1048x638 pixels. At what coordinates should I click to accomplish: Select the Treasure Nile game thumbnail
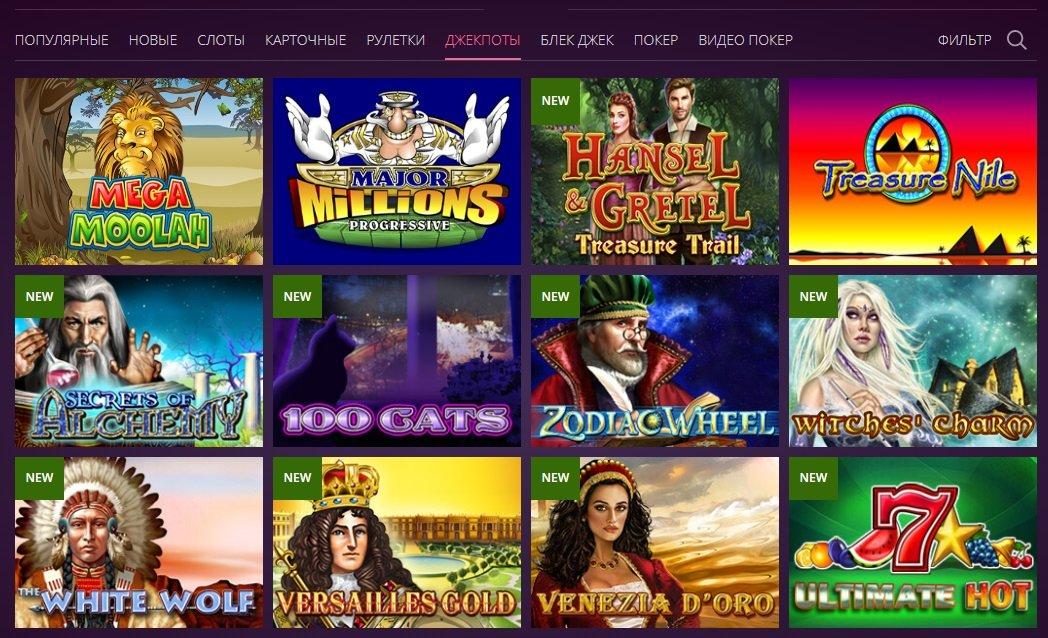pyautogui.click(x=913, y=172)
